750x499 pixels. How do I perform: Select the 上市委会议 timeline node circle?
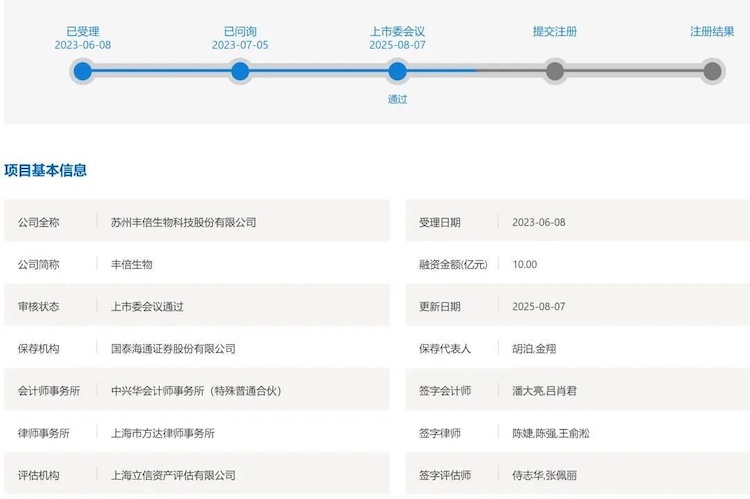click(x=397, y=71)
